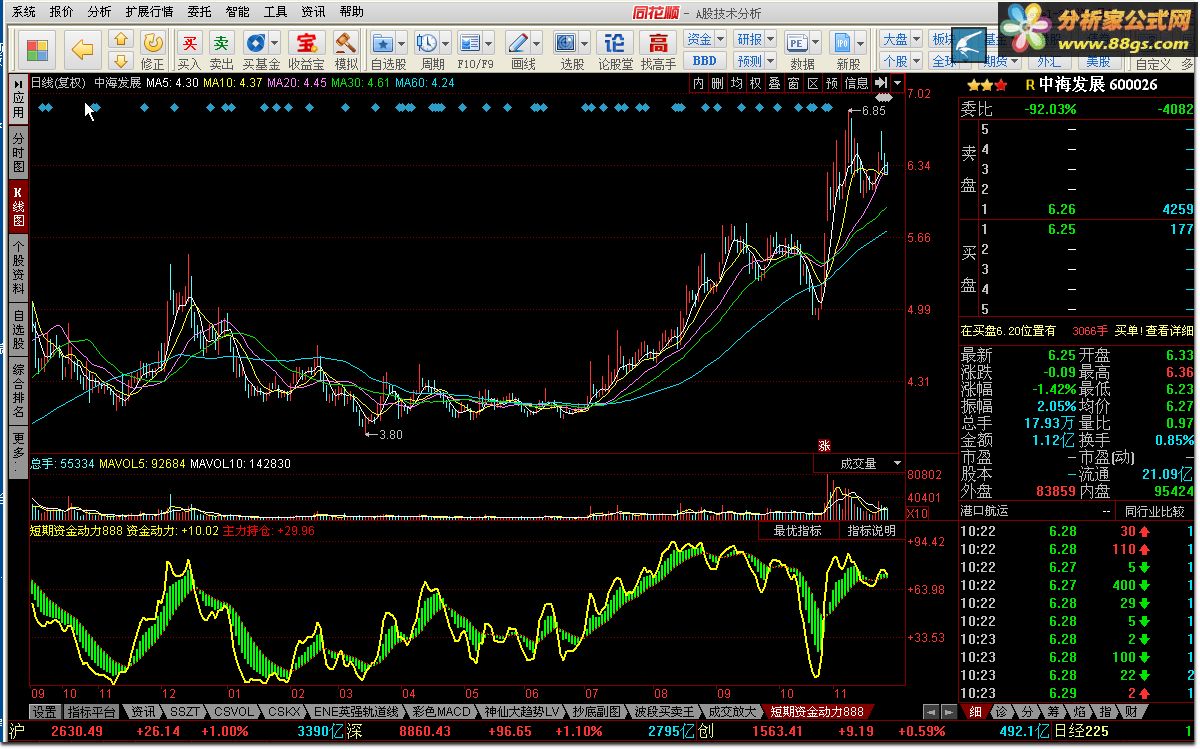The height and width of the screenshot is (749, 1200).
Task: Click the 指标说明 button
Action: [871, 531]
